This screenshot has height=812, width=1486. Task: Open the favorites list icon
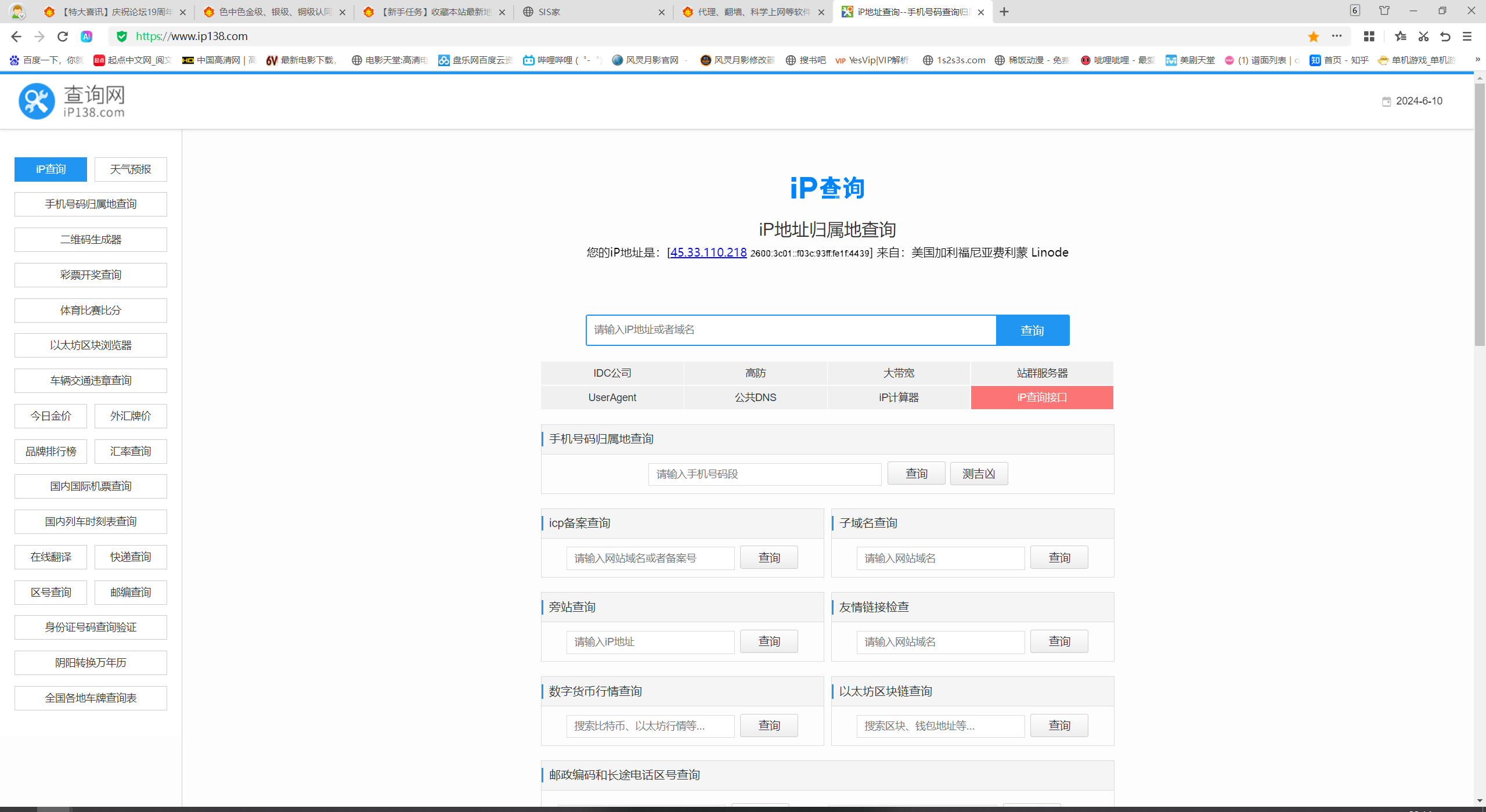[1401, 37]
